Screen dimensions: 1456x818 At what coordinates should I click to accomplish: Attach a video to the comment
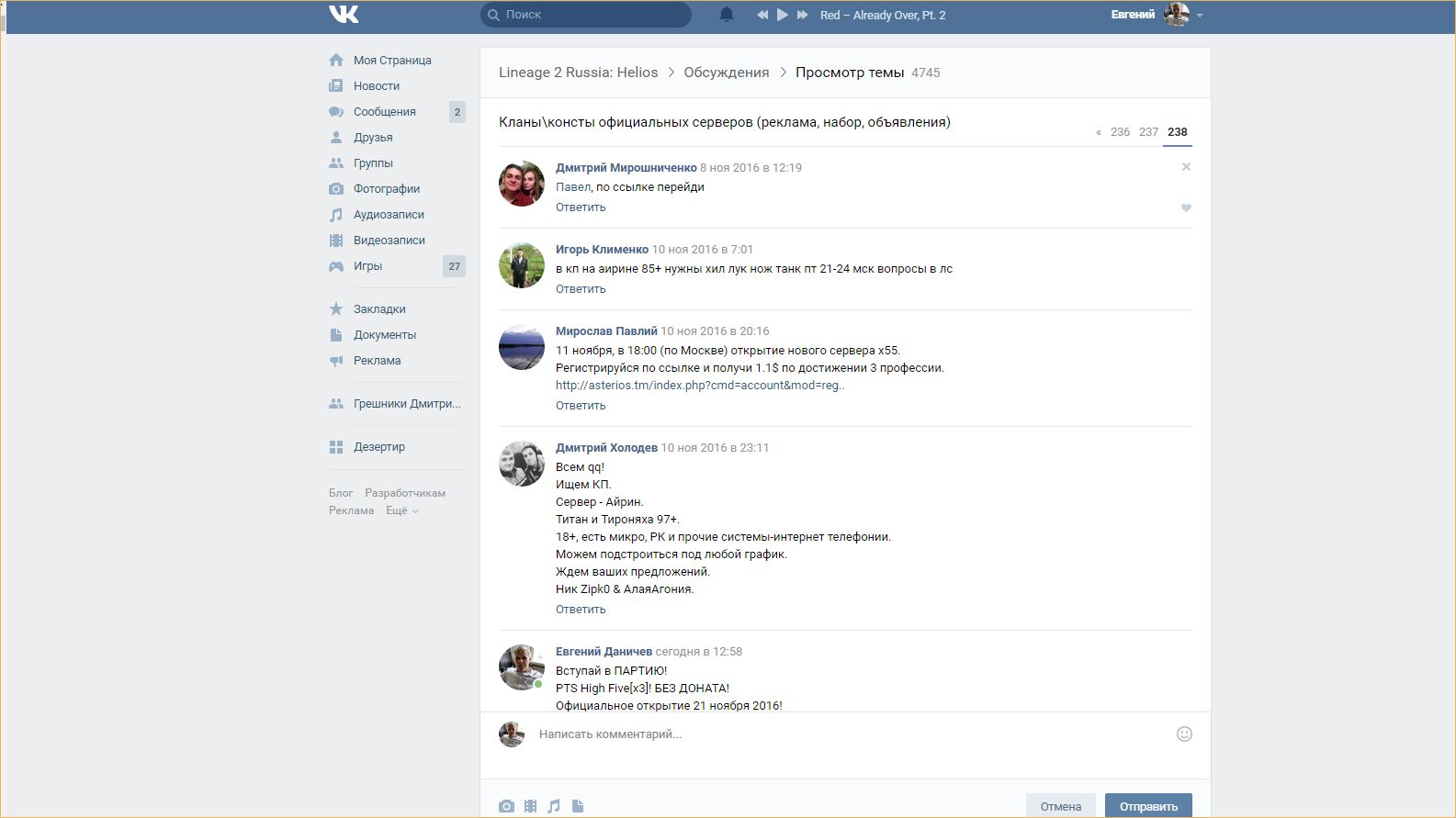530,806
